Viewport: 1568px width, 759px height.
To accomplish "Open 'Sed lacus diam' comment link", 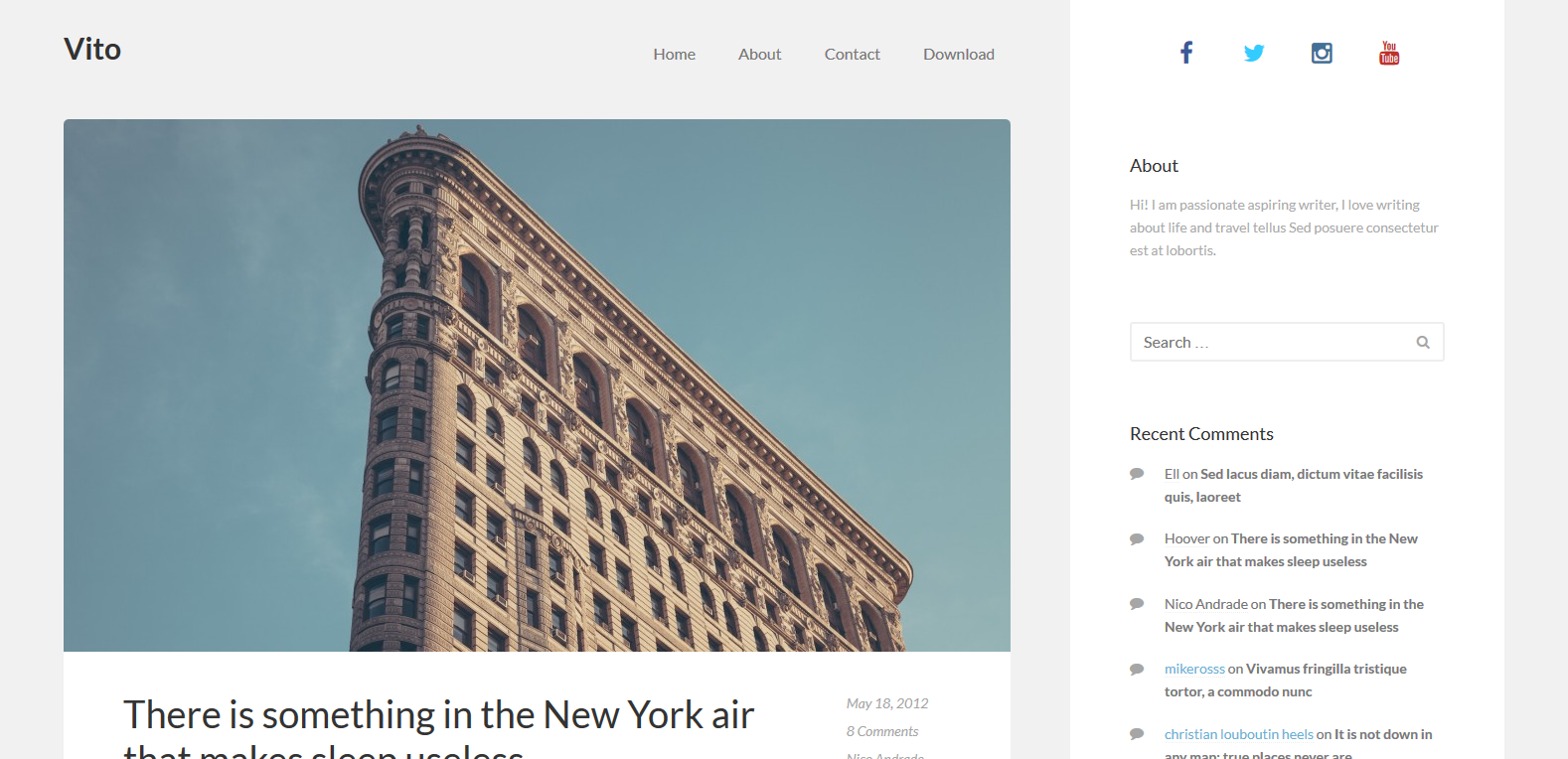I will point(1311,475).
